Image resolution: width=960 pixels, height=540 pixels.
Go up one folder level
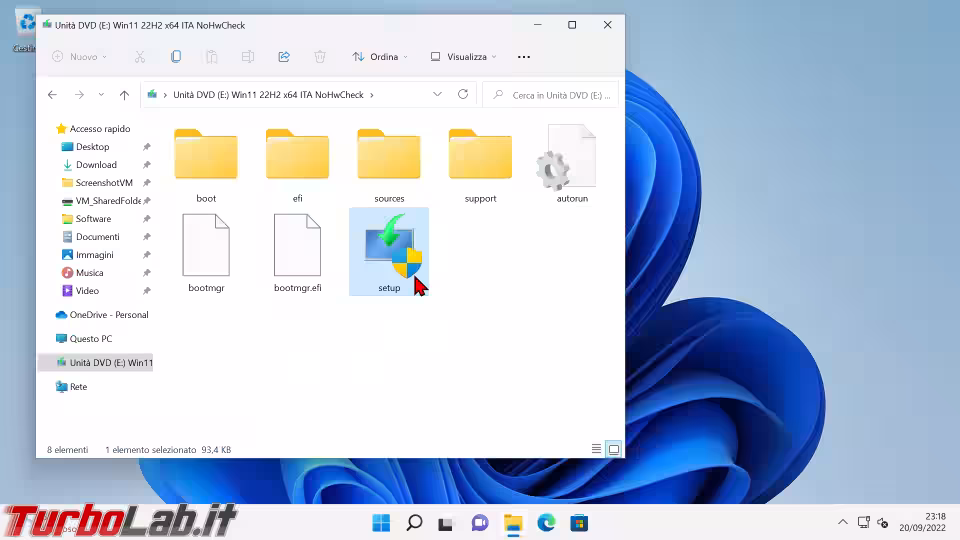click(x=124, y=95)
